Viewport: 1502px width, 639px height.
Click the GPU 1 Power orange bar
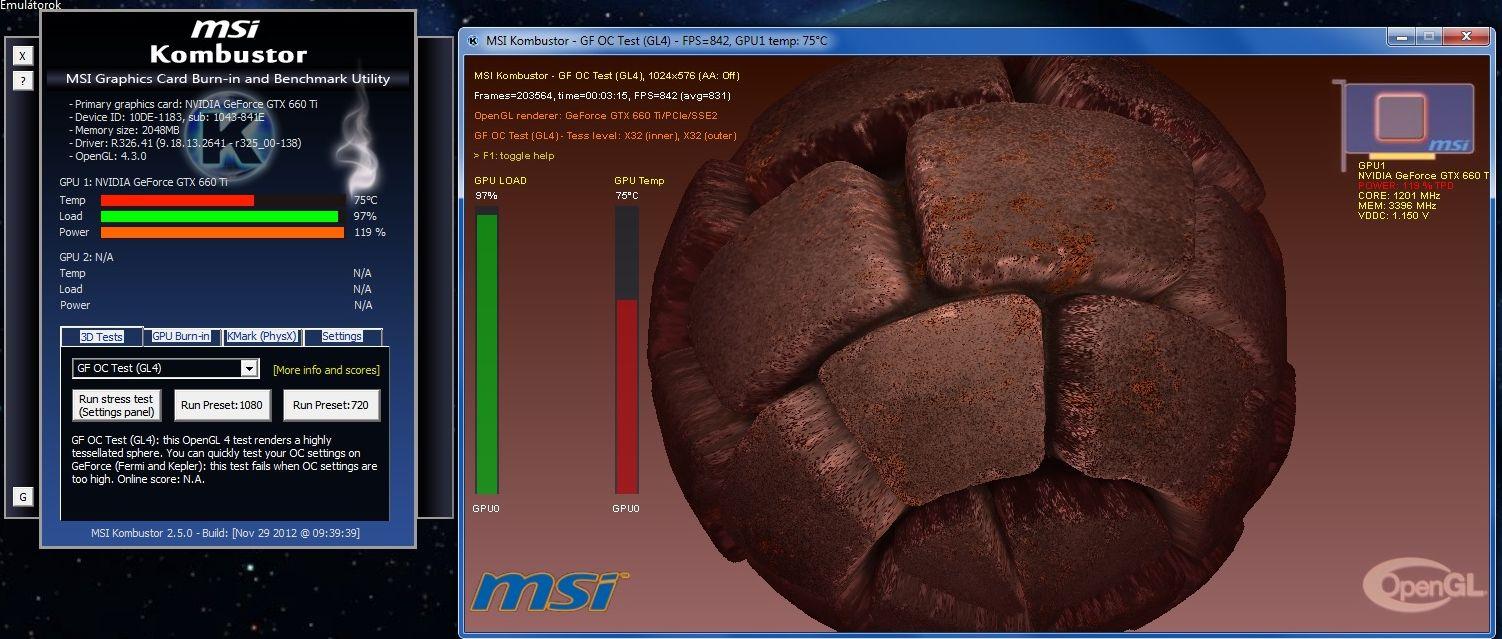[x=223, y=232]
